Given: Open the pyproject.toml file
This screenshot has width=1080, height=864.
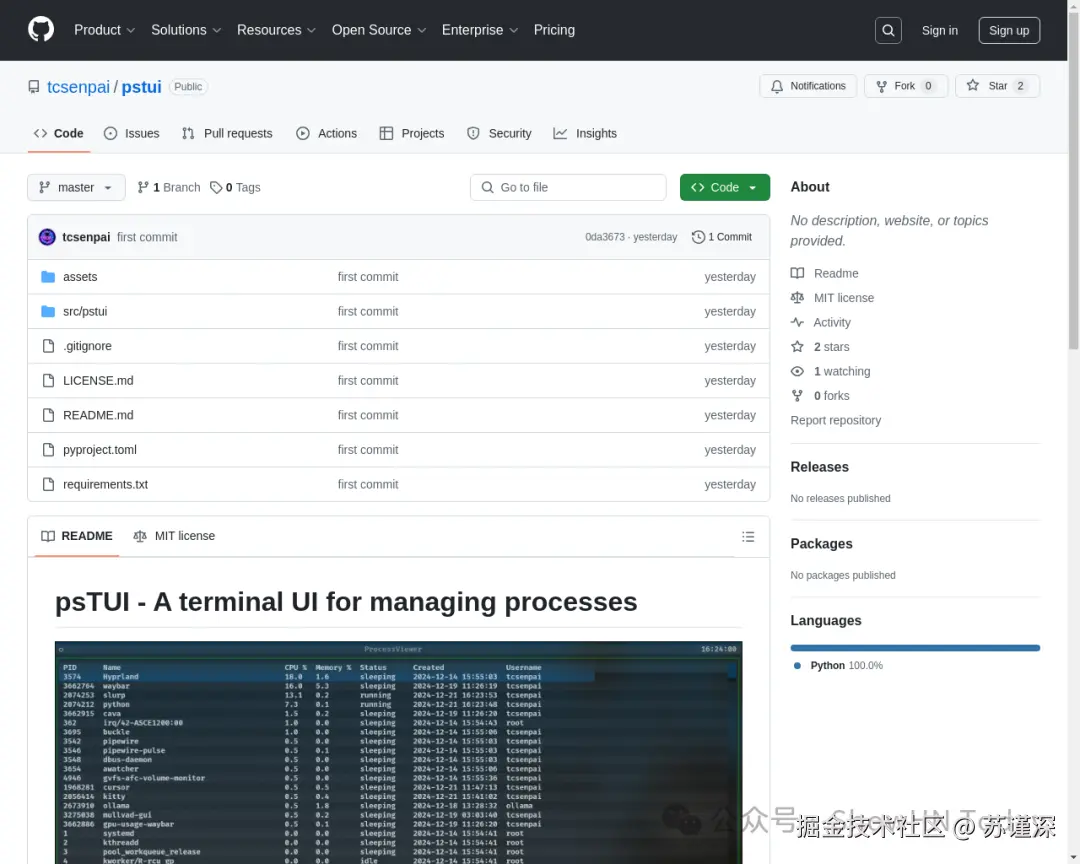Looking at the screenshot, I should point(99,449).
